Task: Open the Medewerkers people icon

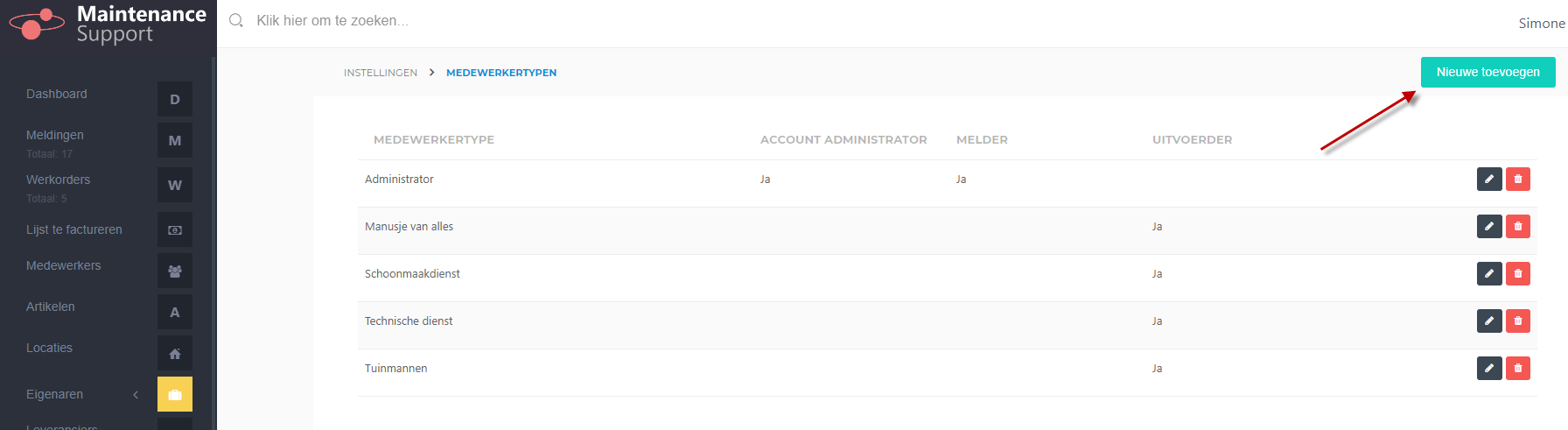Action: click(x=175, y=271)
